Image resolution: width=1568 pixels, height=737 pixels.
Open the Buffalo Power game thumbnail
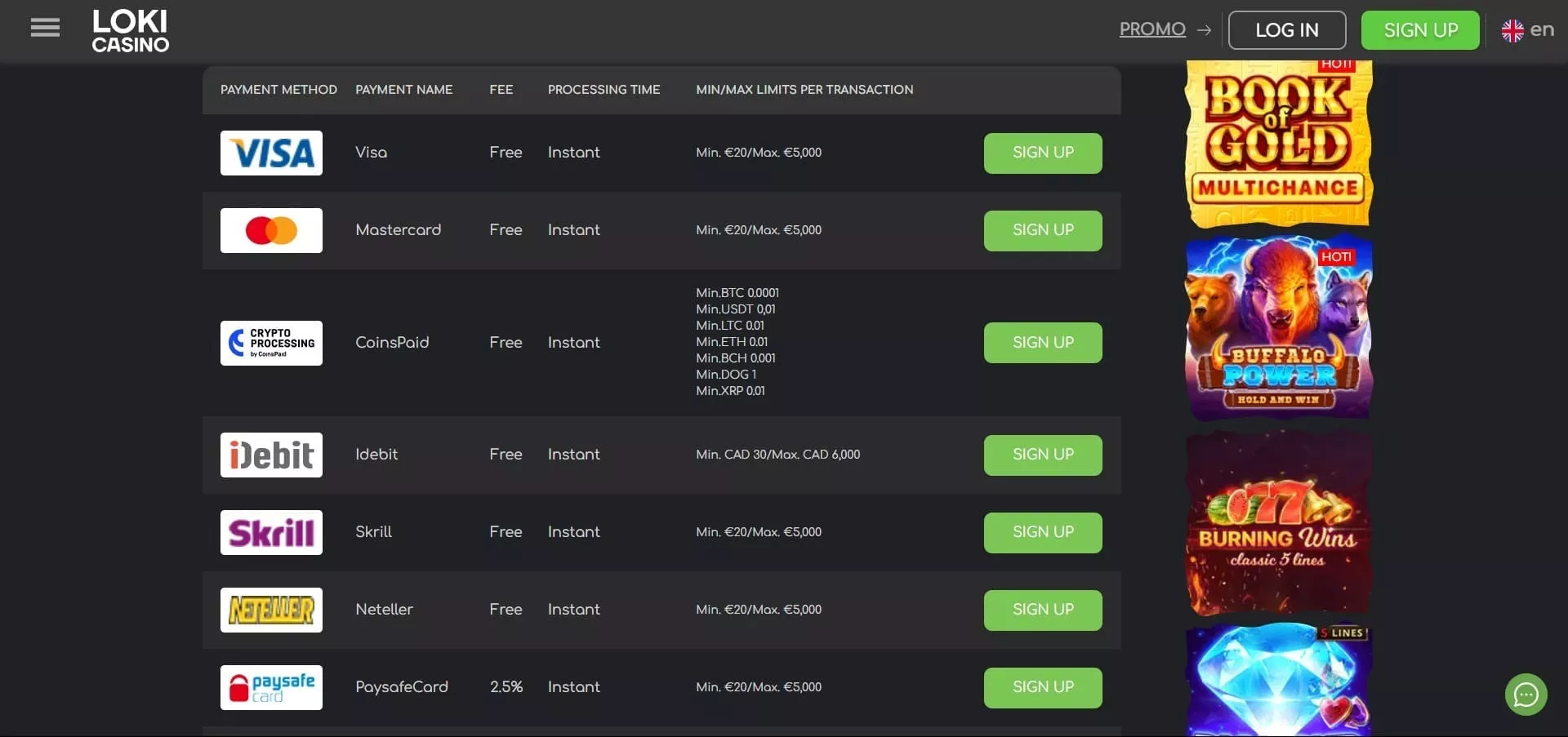pyautogui.click(x=1278, y=326)
